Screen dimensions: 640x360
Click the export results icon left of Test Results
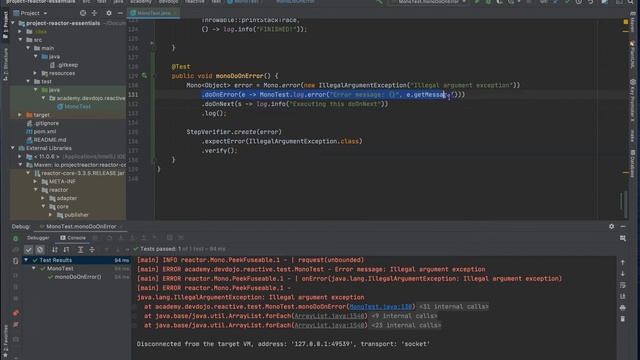[16, 260]
